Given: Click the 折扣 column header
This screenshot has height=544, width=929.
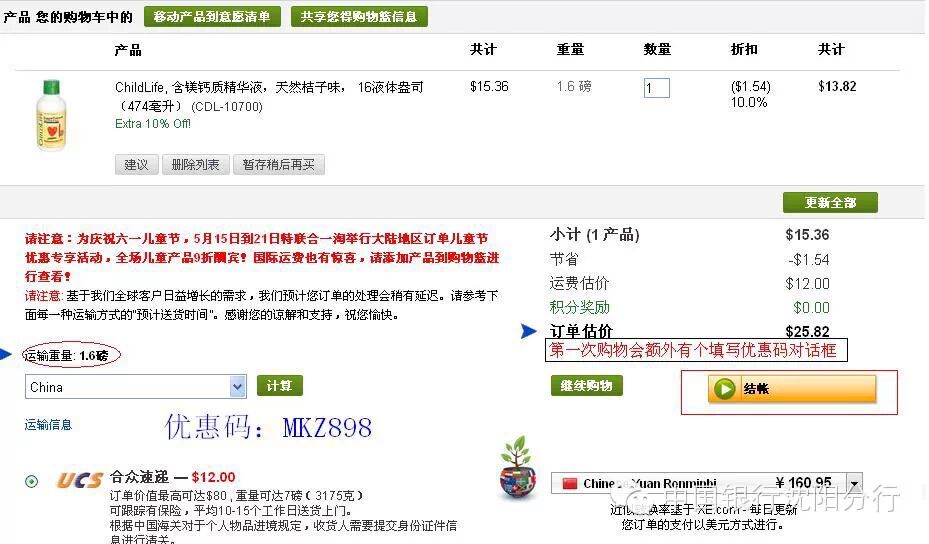Looking at the screenshot, I should [744, 49].
